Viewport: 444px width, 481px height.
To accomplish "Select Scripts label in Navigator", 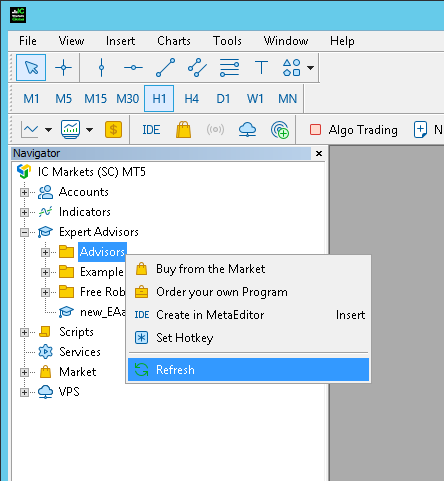I will 76,332.
